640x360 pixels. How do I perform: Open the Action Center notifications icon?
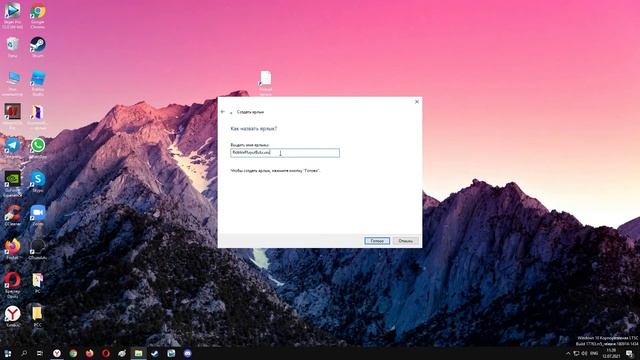coord(629,353)
